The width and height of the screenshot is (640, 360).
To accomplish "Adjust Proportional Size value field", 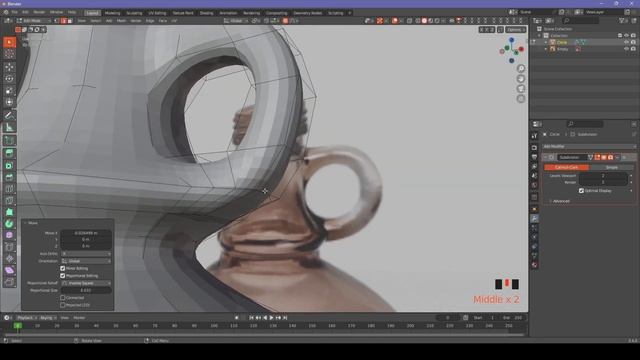I will (86, 290).
